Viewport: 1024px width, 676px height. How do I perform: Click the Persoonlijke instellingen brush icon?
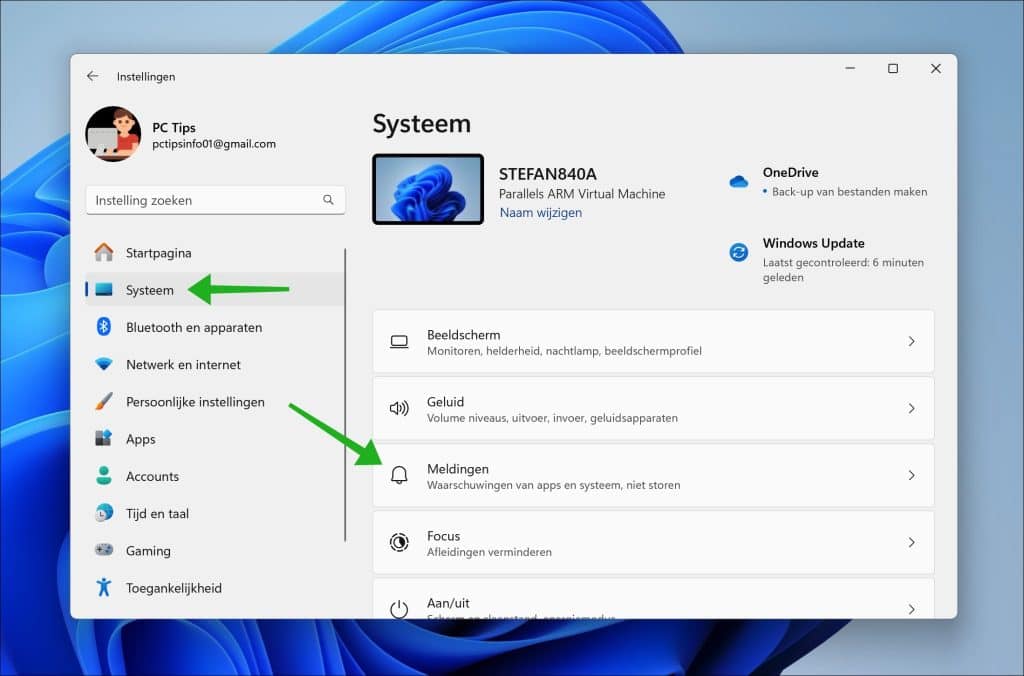click(104, 401)
